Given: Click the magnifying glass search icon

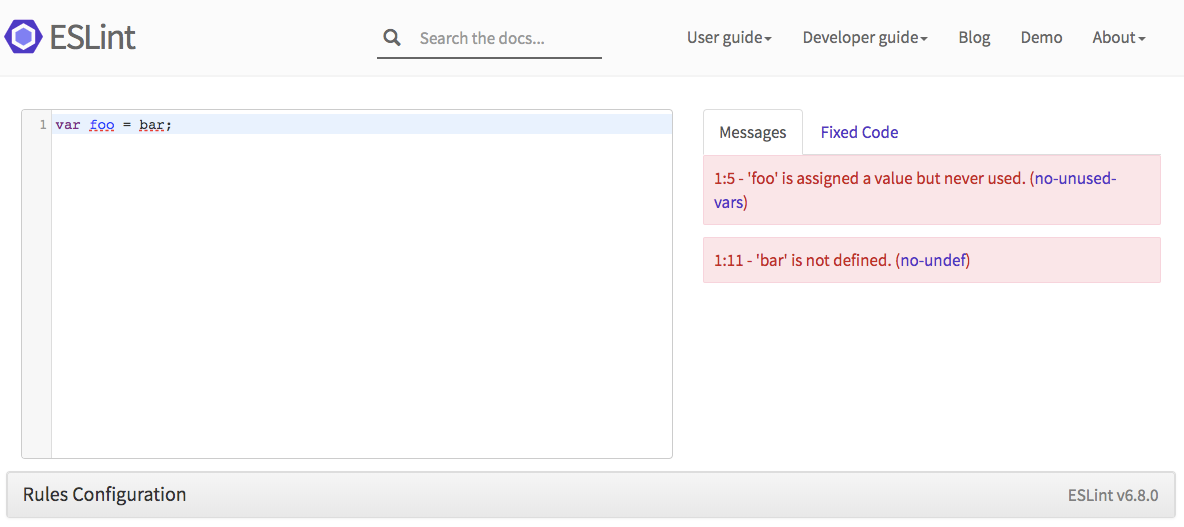Looking at the screenshot, I should pyautogui.click(x=392, y=38).
